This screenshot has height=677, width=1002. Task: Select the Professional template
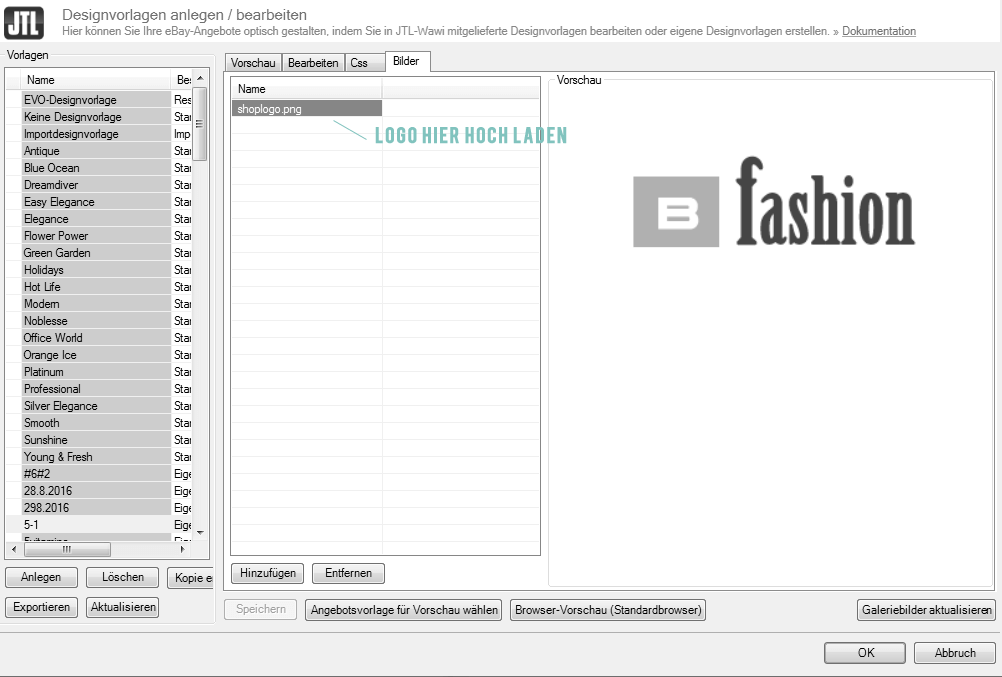tap(96, 389)
